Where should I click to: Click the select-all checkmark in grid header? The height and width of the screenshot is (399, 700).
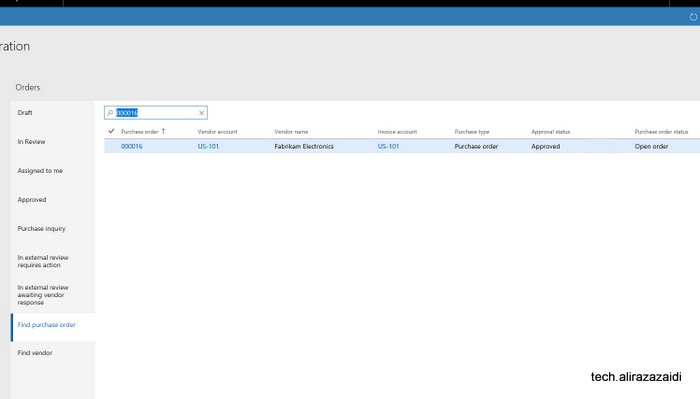tap(111, 131)
